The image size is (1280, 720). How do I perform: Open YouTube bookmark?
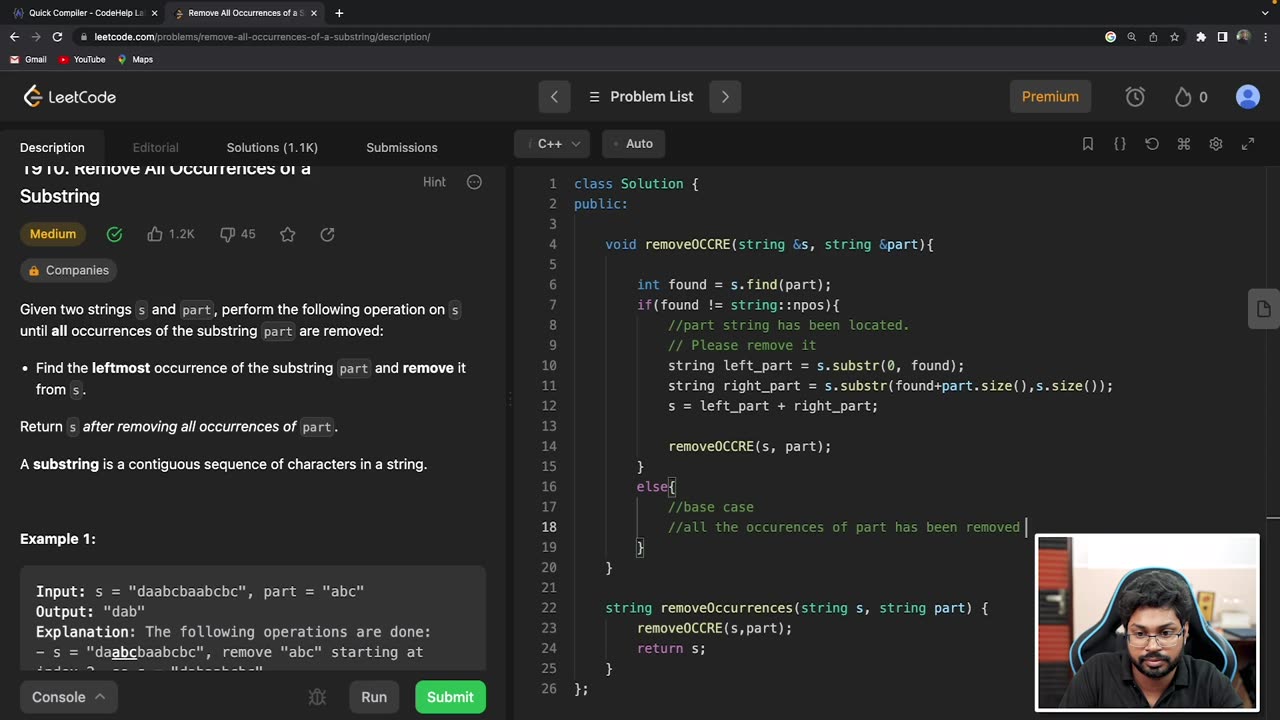coord(82,59)
